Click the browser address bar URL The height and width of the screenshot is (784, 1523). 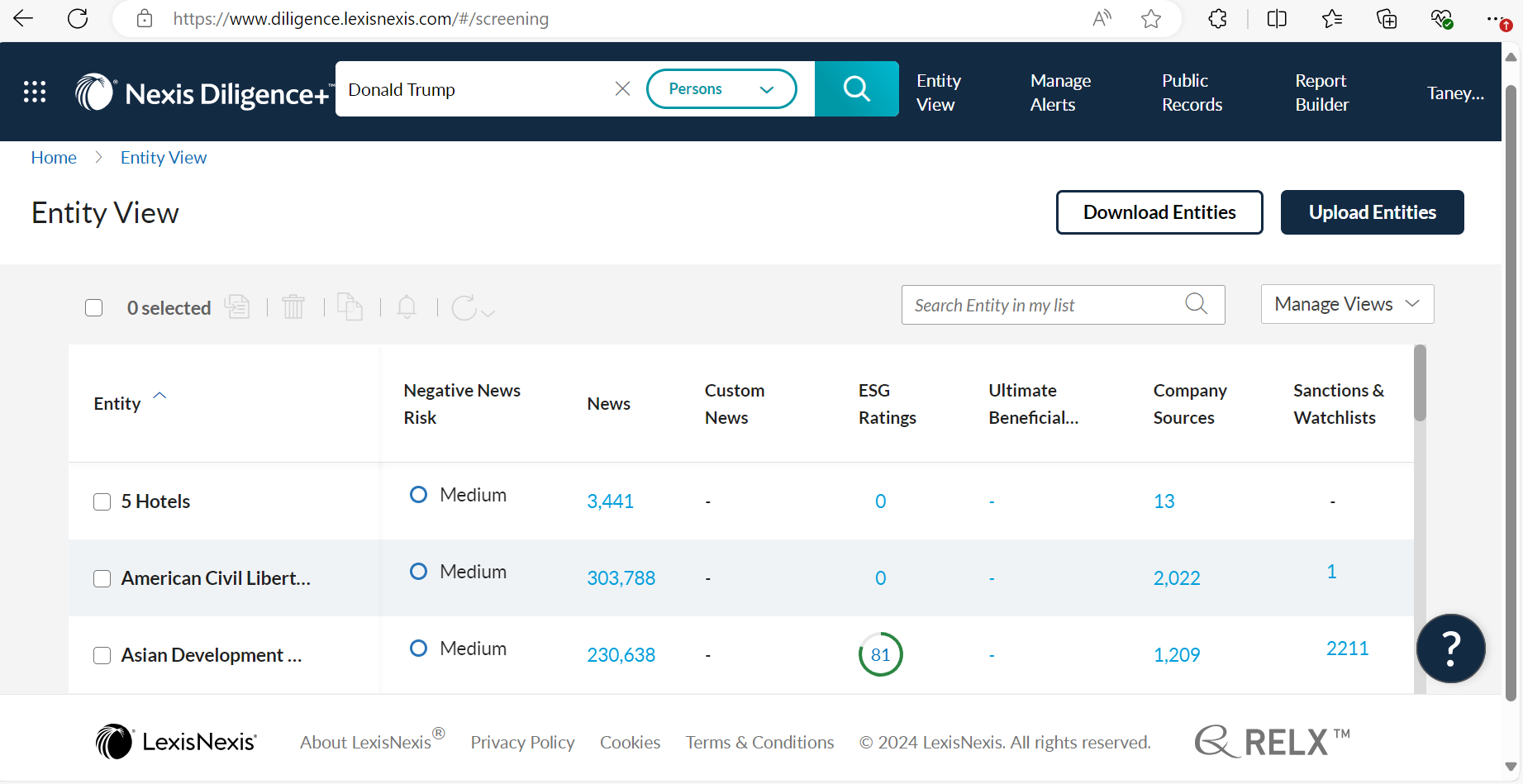(x=361, y=18)
